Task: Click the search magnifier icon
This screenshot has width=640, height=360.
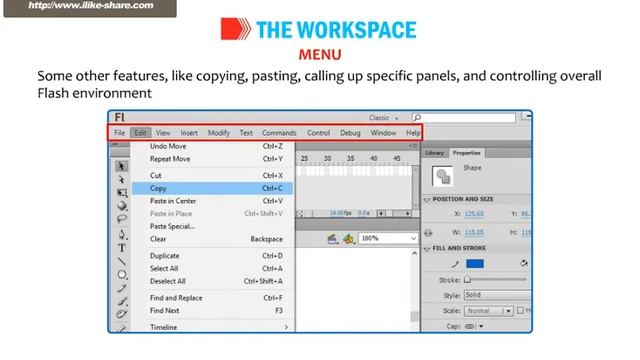Action: pos(417,118)
